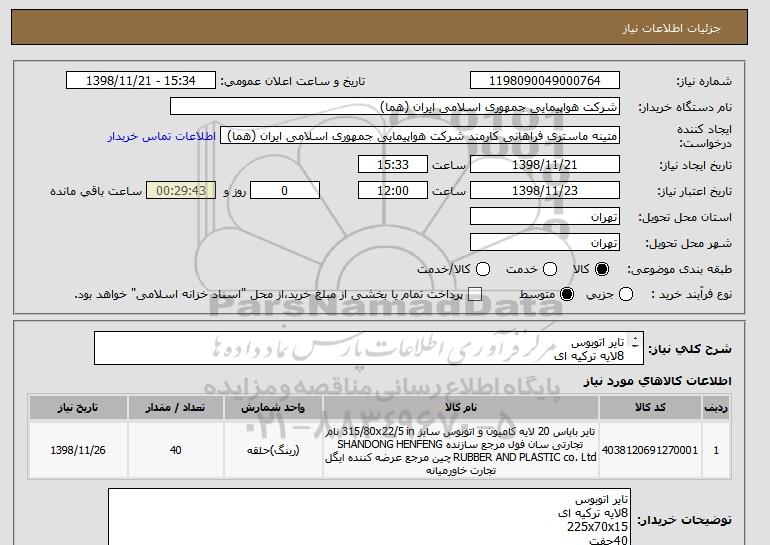
Task: Click the row number 1 cell
Action: (x=716, y=450)
